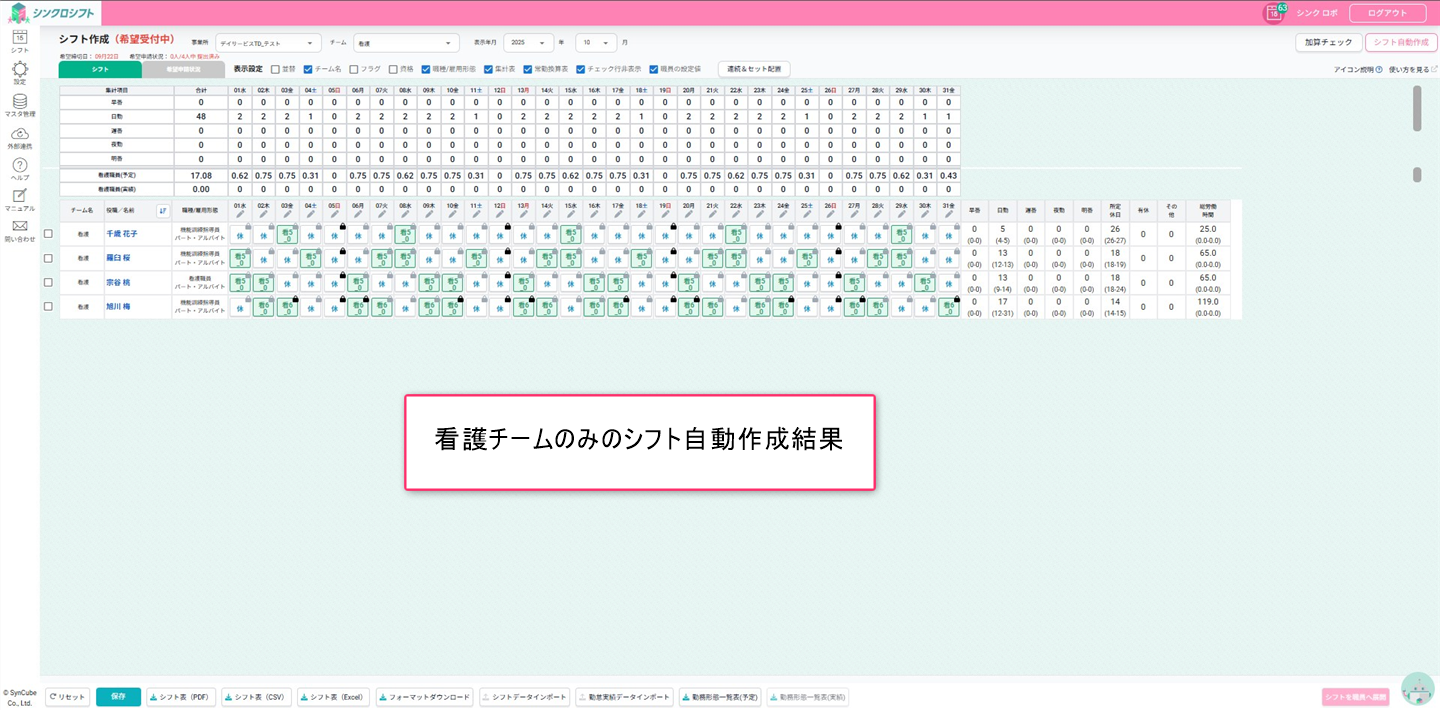
Task: Open the notification icon with badge 63
Action: [1274, 13]
